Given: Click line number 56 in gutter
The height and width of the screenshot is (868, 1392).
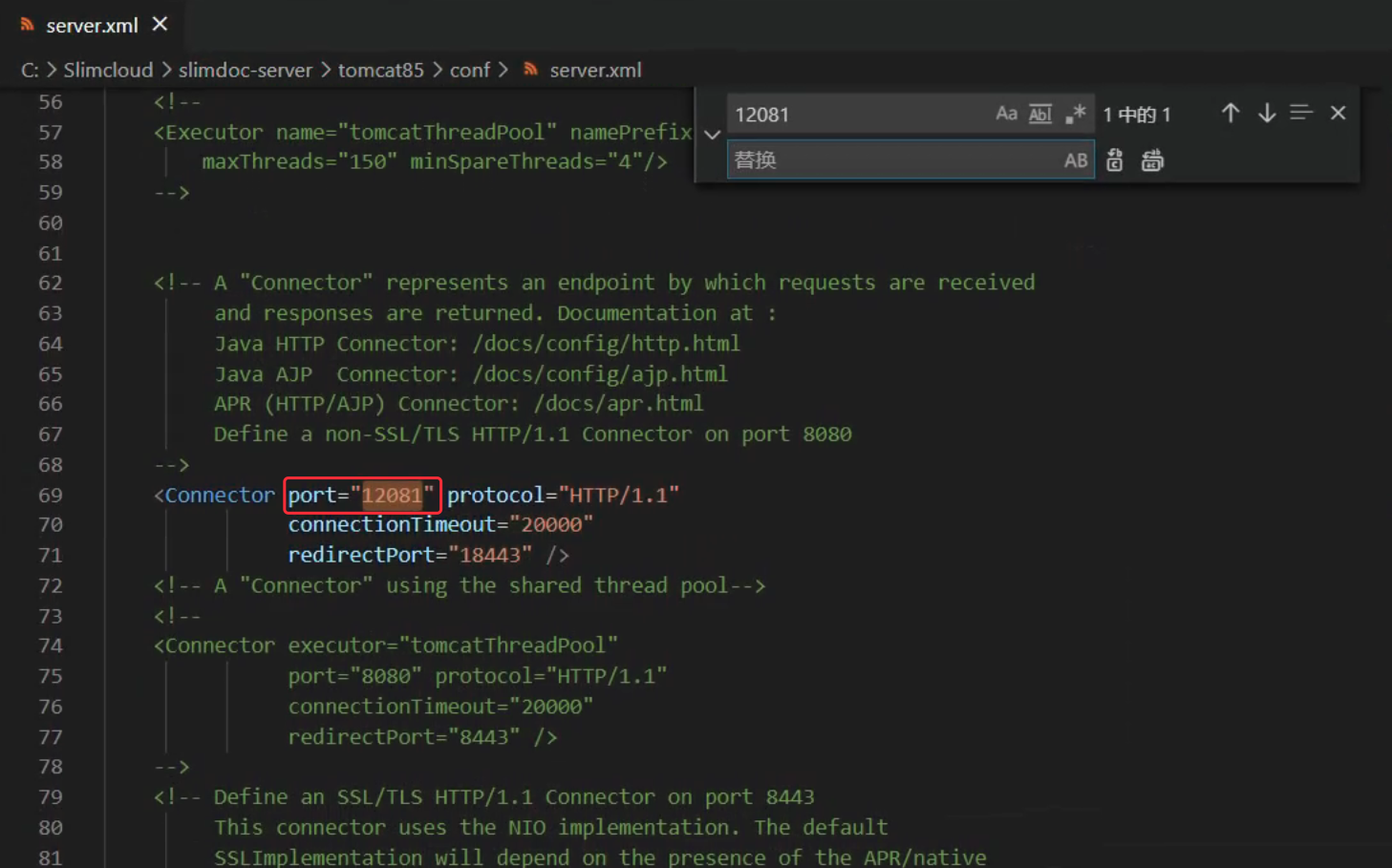Looking at the screenshot, I should coord(51,101).
